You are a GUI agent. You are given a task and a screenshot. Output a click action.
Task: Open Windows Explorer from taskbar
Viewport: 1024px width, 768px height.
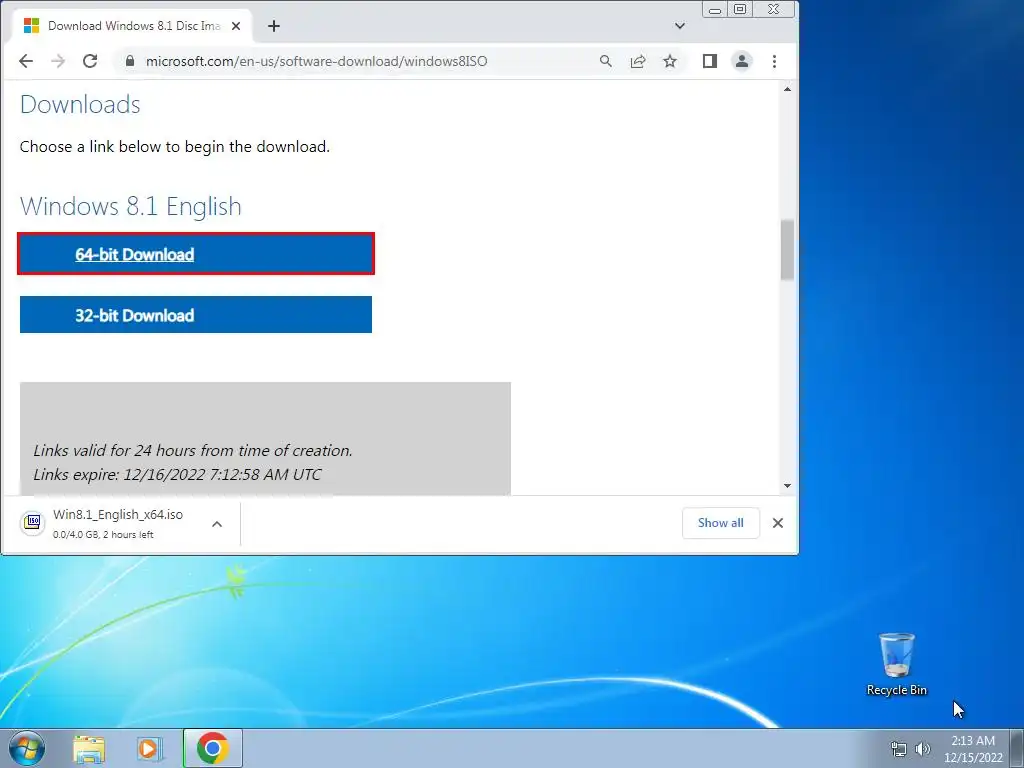pyautogui.click(x=89, y=749)
